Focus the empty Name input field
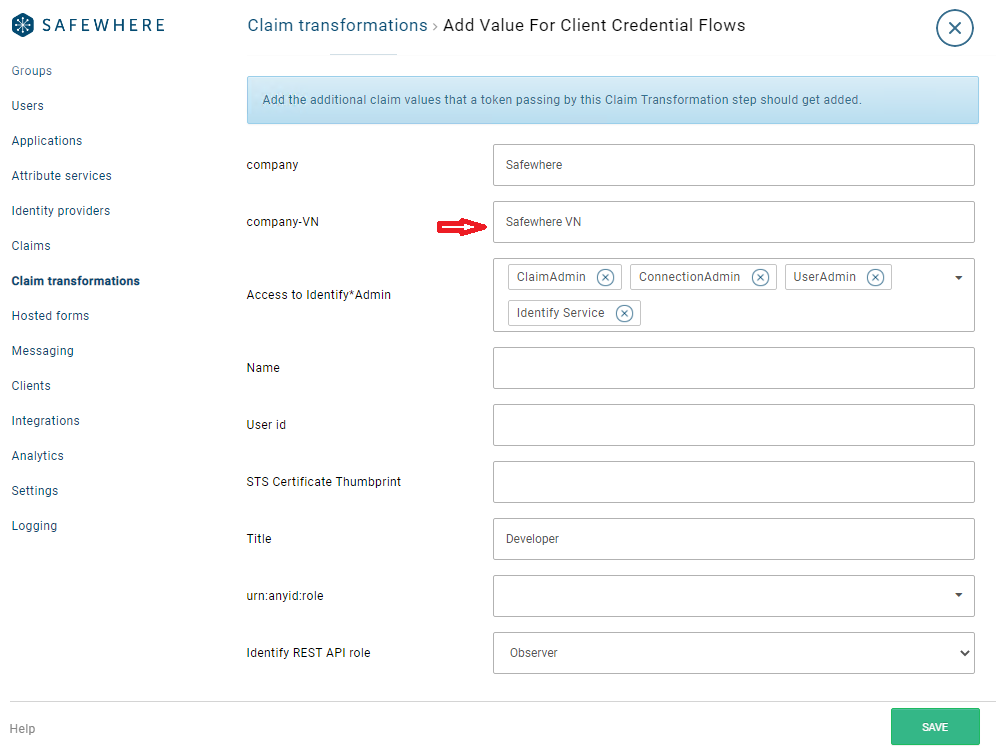 pos(734,368)
